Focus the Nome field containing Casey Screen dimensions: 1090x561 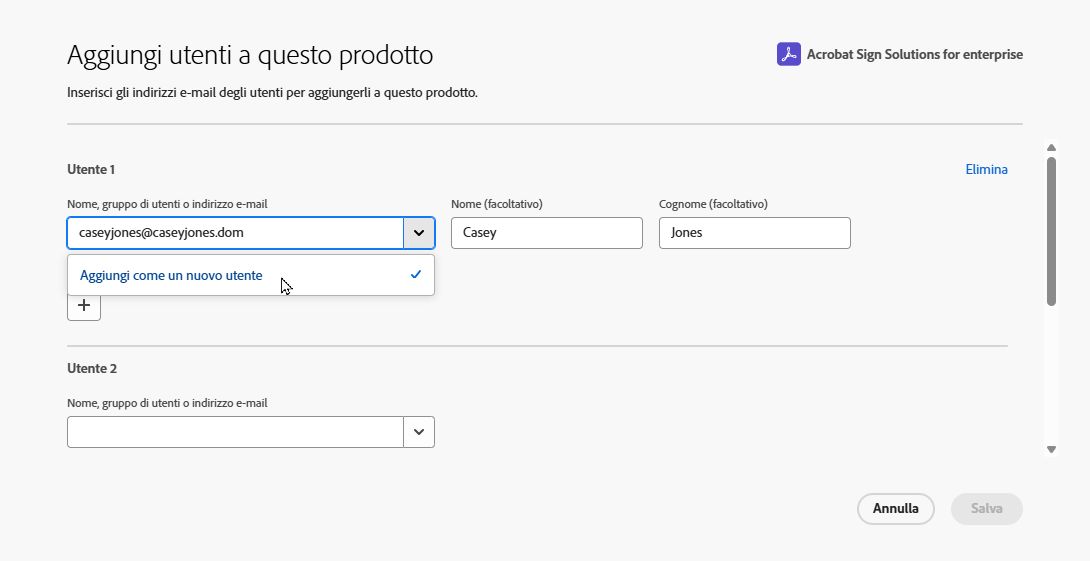[x=546, y=233]
